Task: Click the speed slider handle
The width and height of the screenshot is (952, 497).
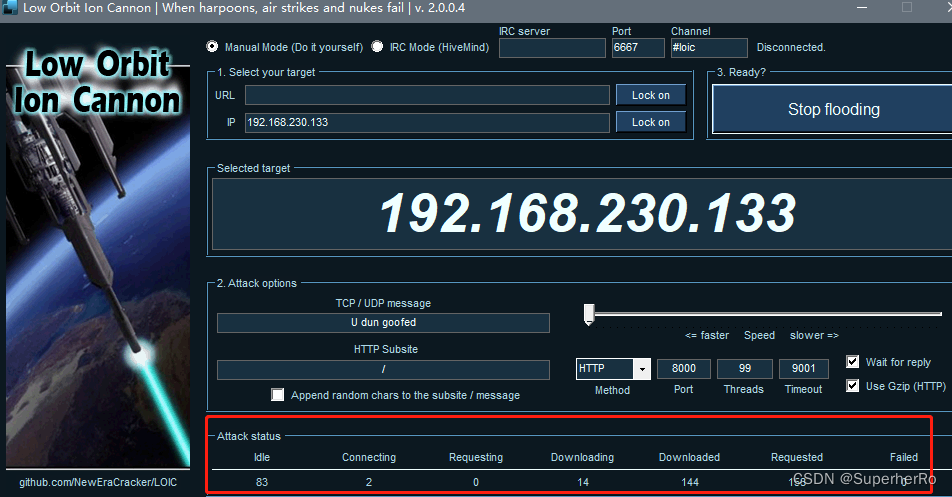Action: pos(588,314)
